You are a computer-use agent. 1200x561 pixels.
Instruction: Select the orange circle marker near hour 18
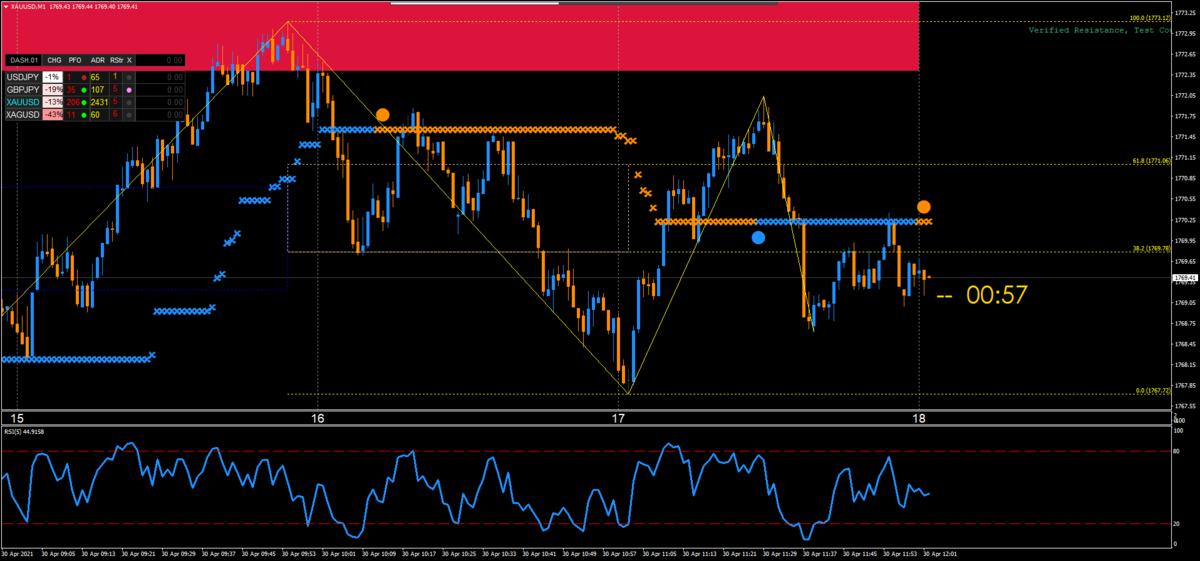coord(924,206)
